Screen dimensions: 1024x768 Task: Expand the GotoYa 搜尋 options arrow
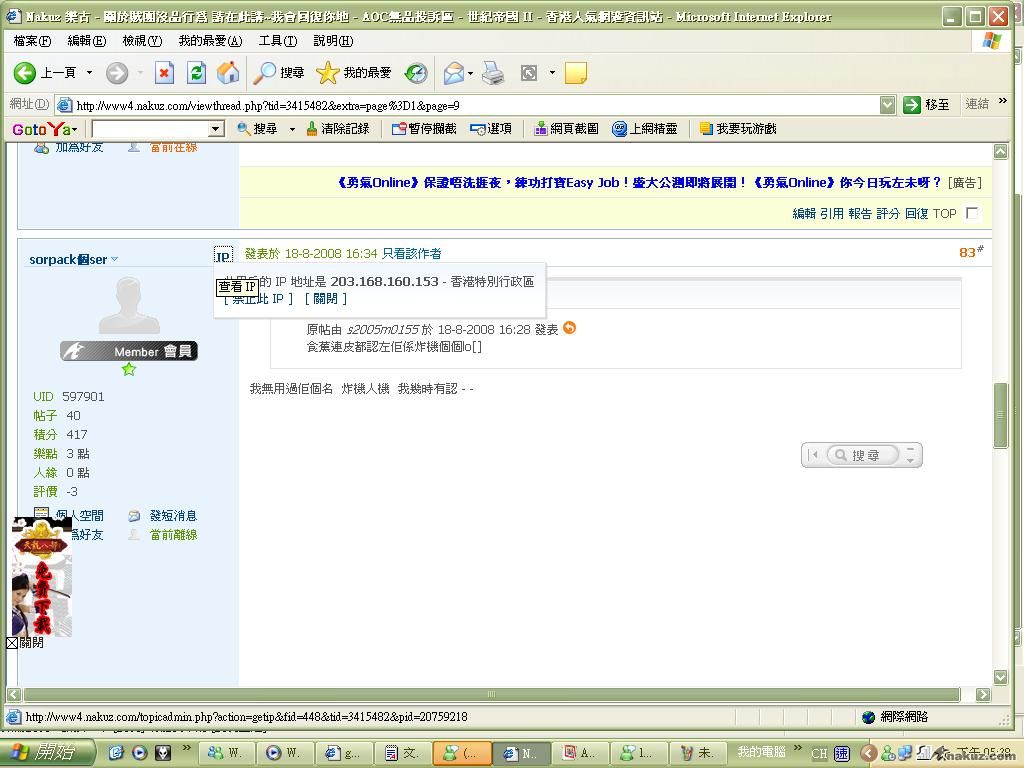(292, 129)
